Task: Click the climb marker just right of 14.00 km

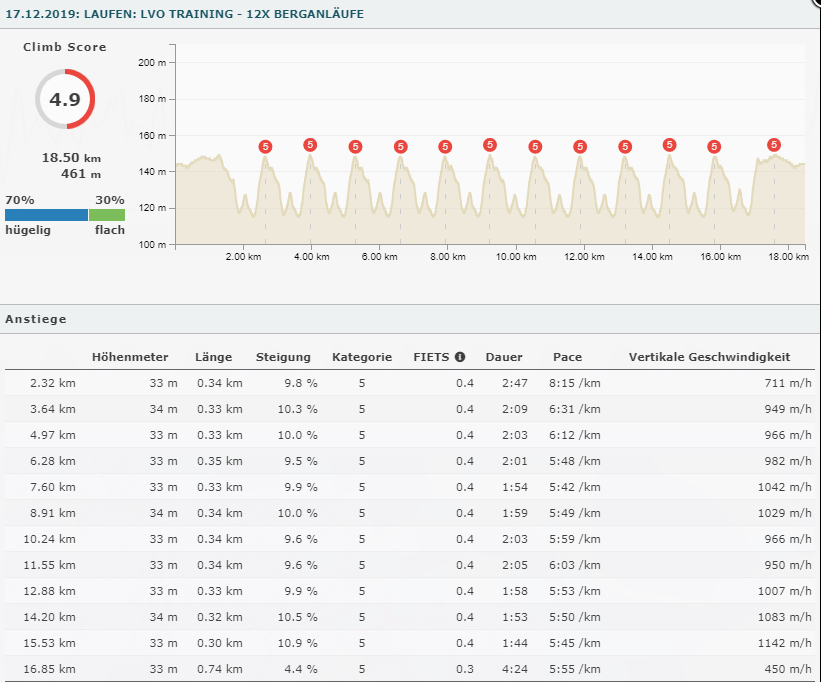Action: click(x=669, y=145)
